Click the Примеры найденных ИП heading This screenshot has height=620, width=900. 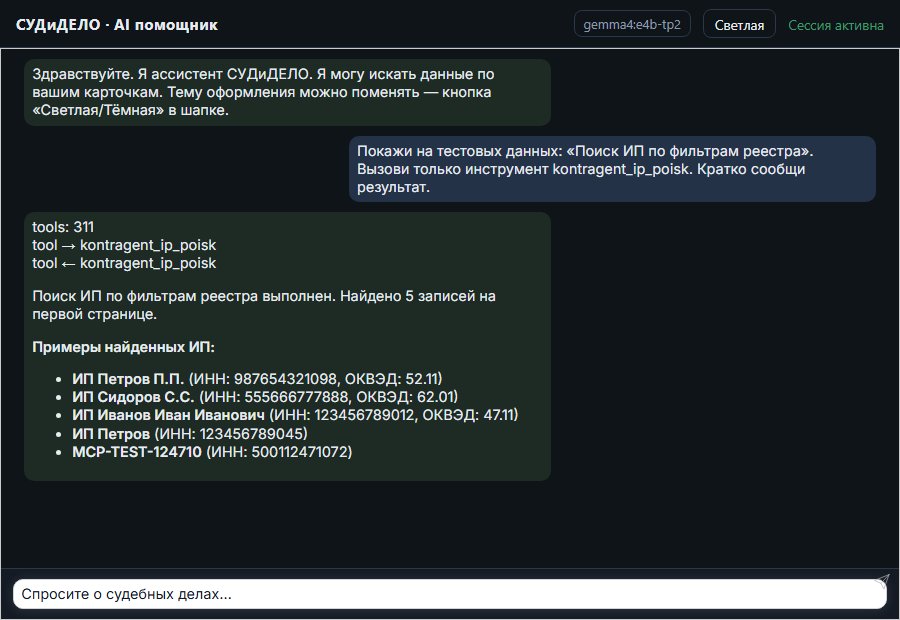pyautogui.click(x=123, y=347)
